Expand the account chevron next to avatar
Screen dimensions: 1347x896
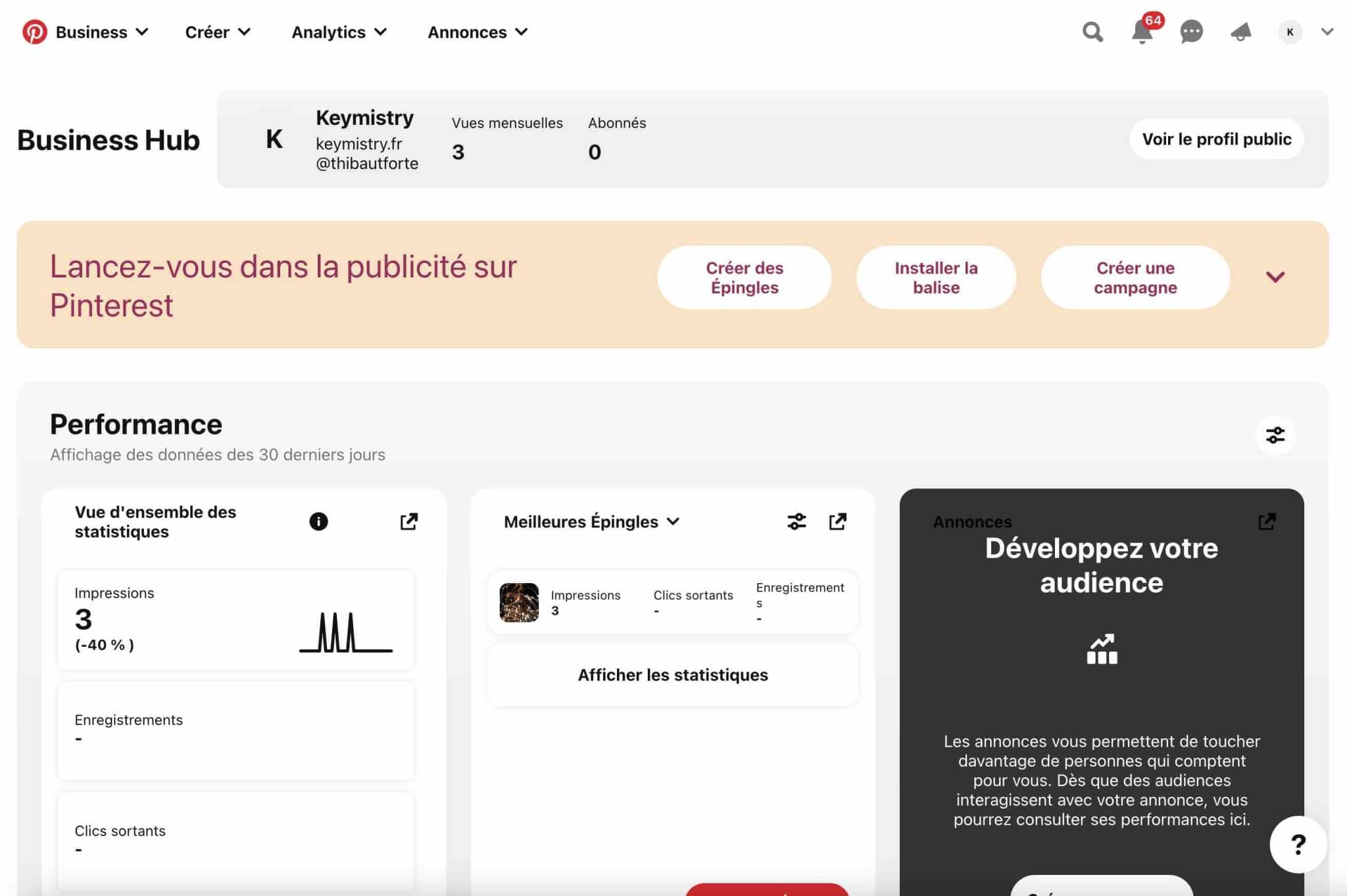click(x=1327, y=32)
